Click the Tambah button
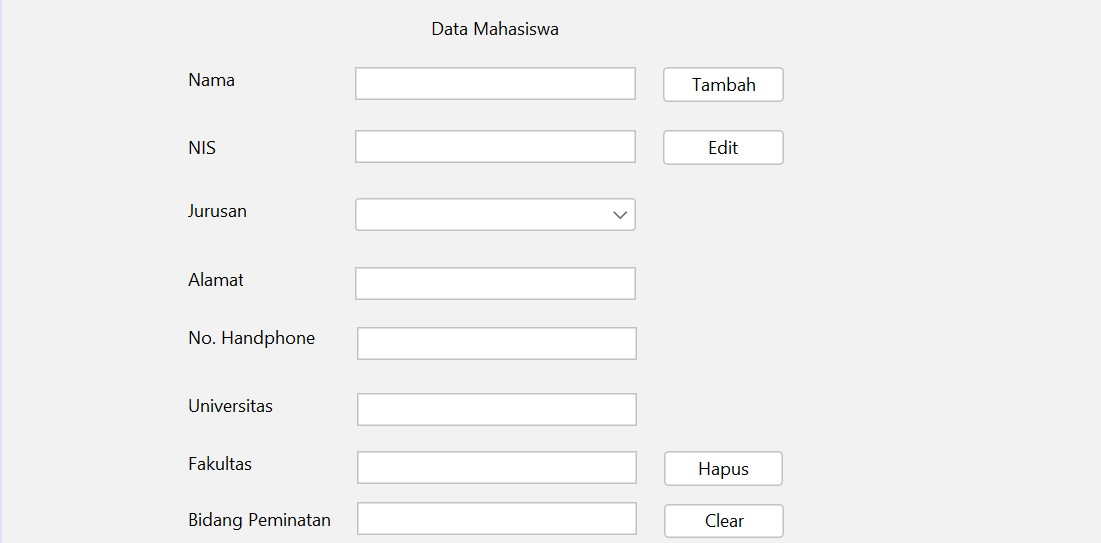Image resolution: width=1101 pixels, height=543 pixels. click(x=723, y=85)
